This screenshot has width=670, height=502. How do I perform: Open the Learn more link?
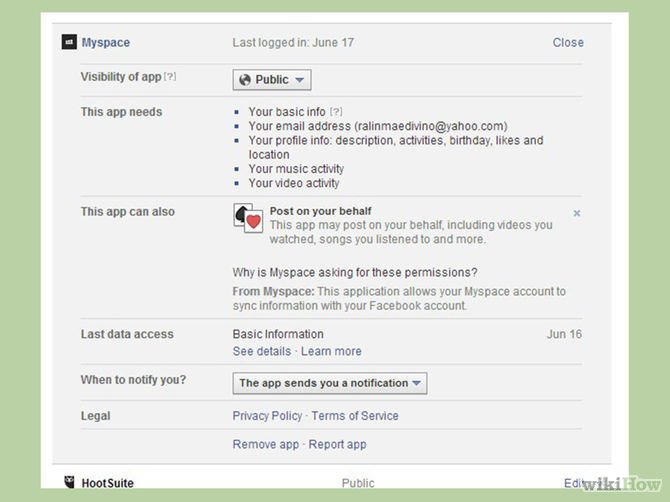[331, 351]
